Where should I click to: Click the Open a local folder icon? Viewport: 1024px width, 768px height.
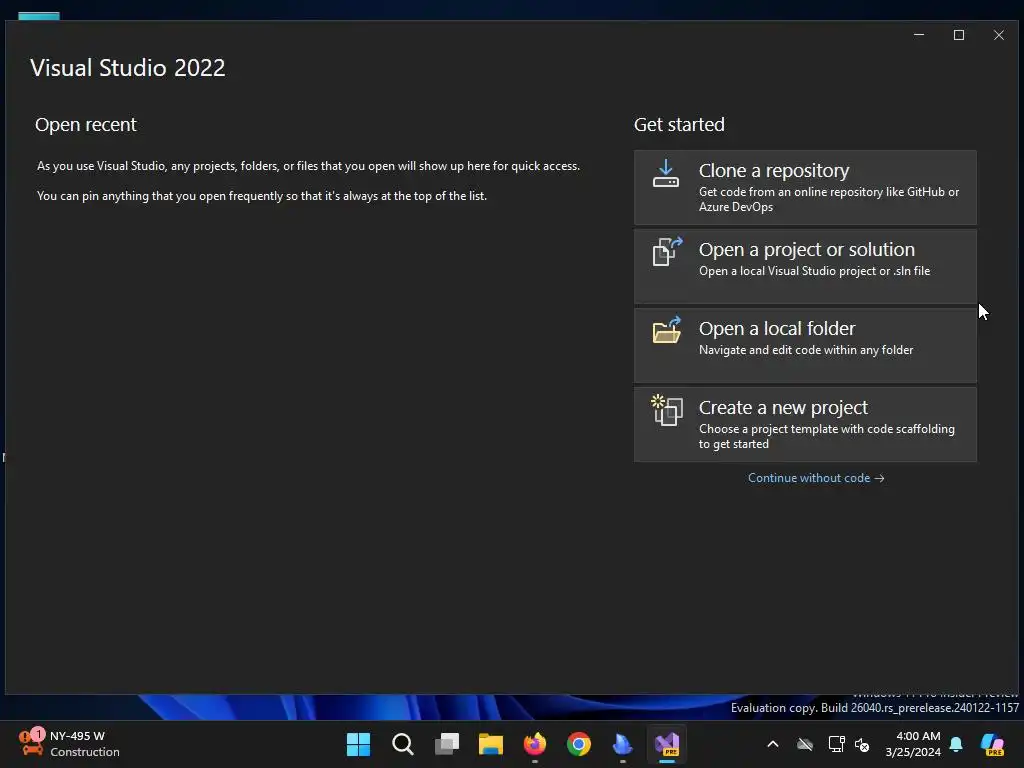(x=667, y=330)
